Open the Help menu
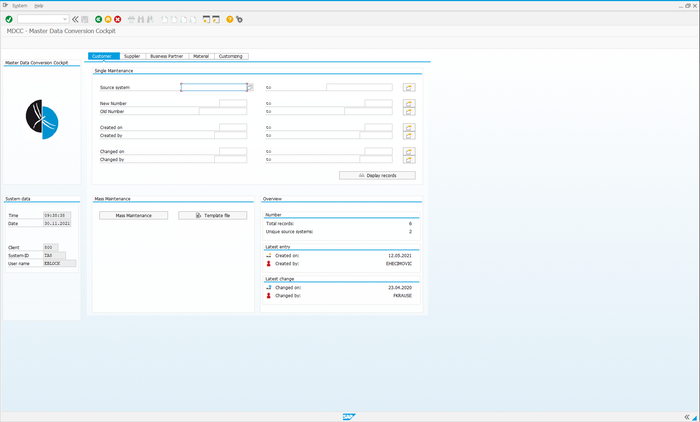This screenshot has height=422, width=700. (x=39, y=6)
